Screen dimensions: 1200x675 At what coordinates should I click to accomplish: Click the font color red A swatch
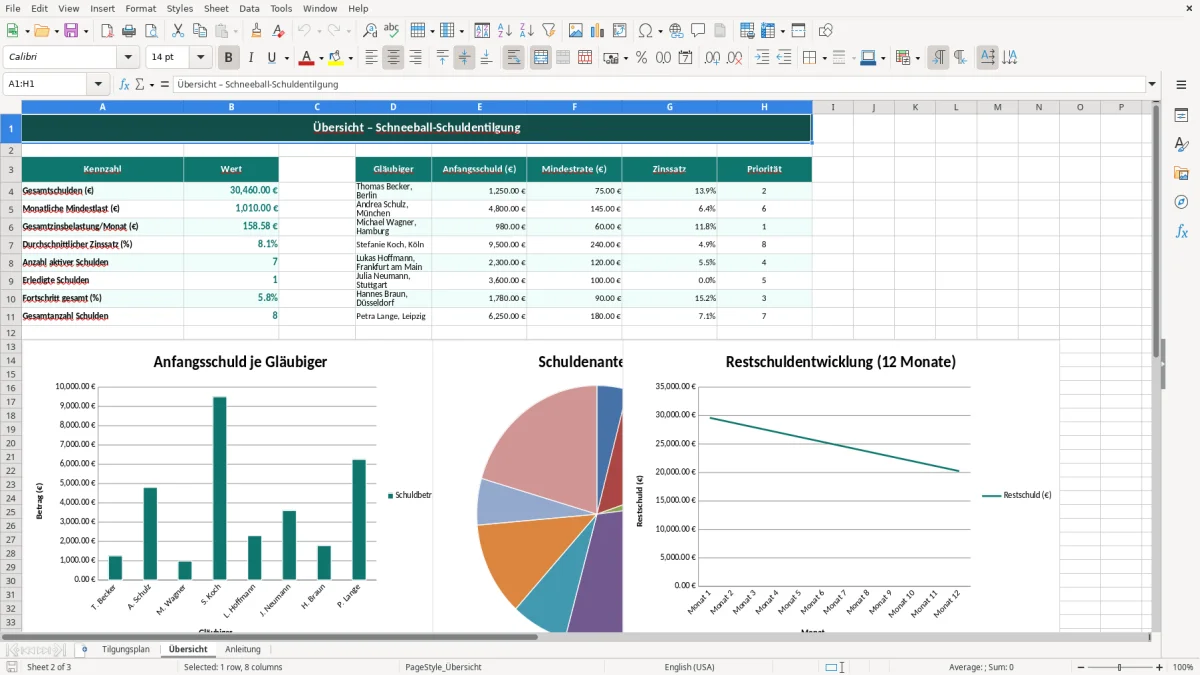click(307, 58)
